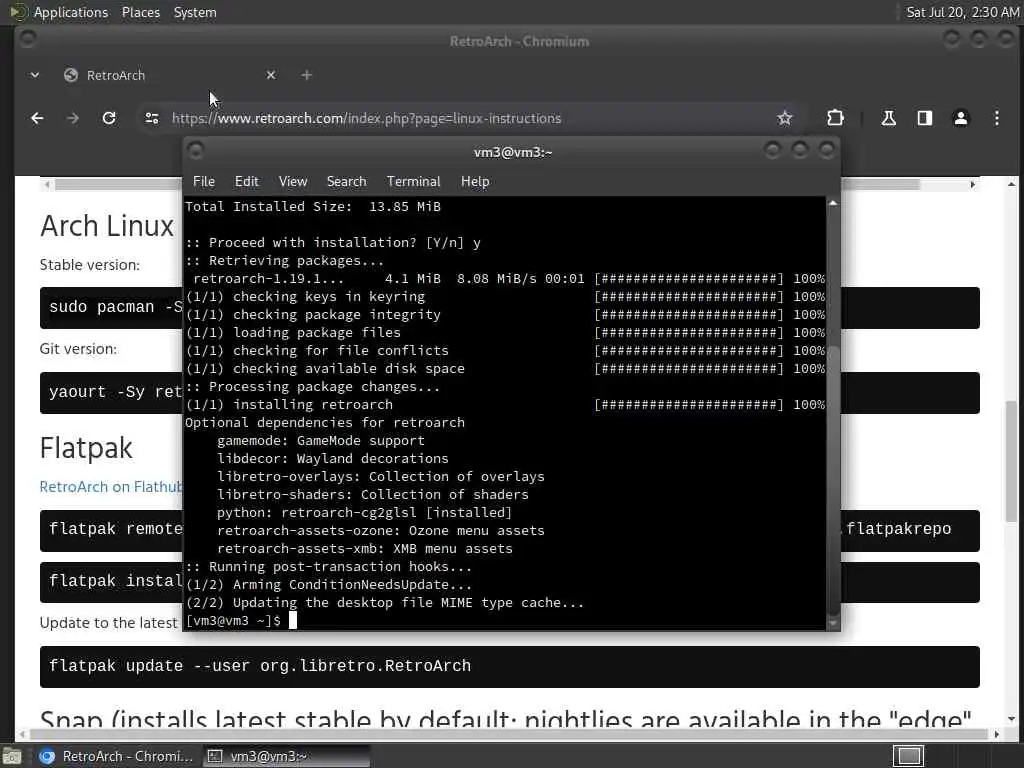Click the 'Stable version:' label
This screenshot has height=768, width=1024.
click(x=89, y=264)
